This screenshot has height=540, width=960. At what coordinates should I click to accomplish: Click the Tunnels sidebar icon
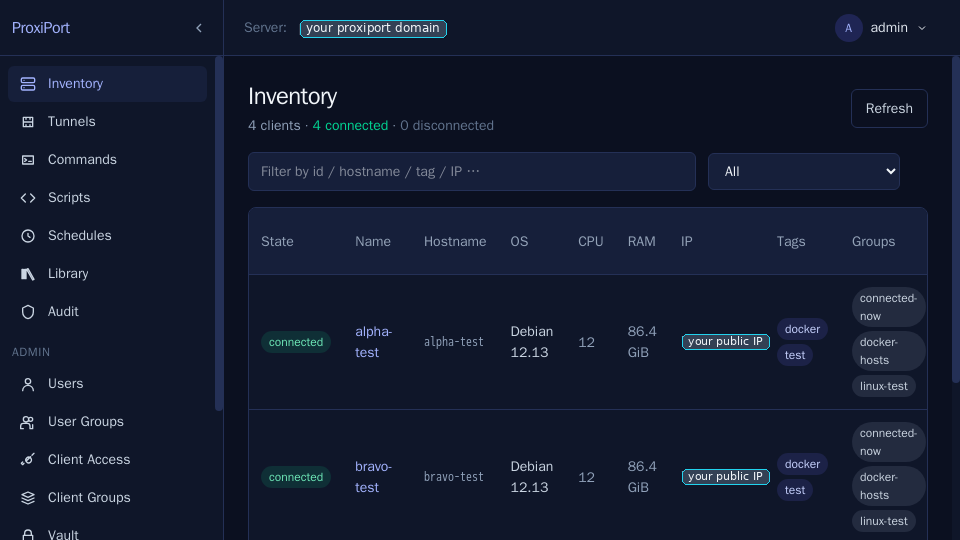pos(28,122)
